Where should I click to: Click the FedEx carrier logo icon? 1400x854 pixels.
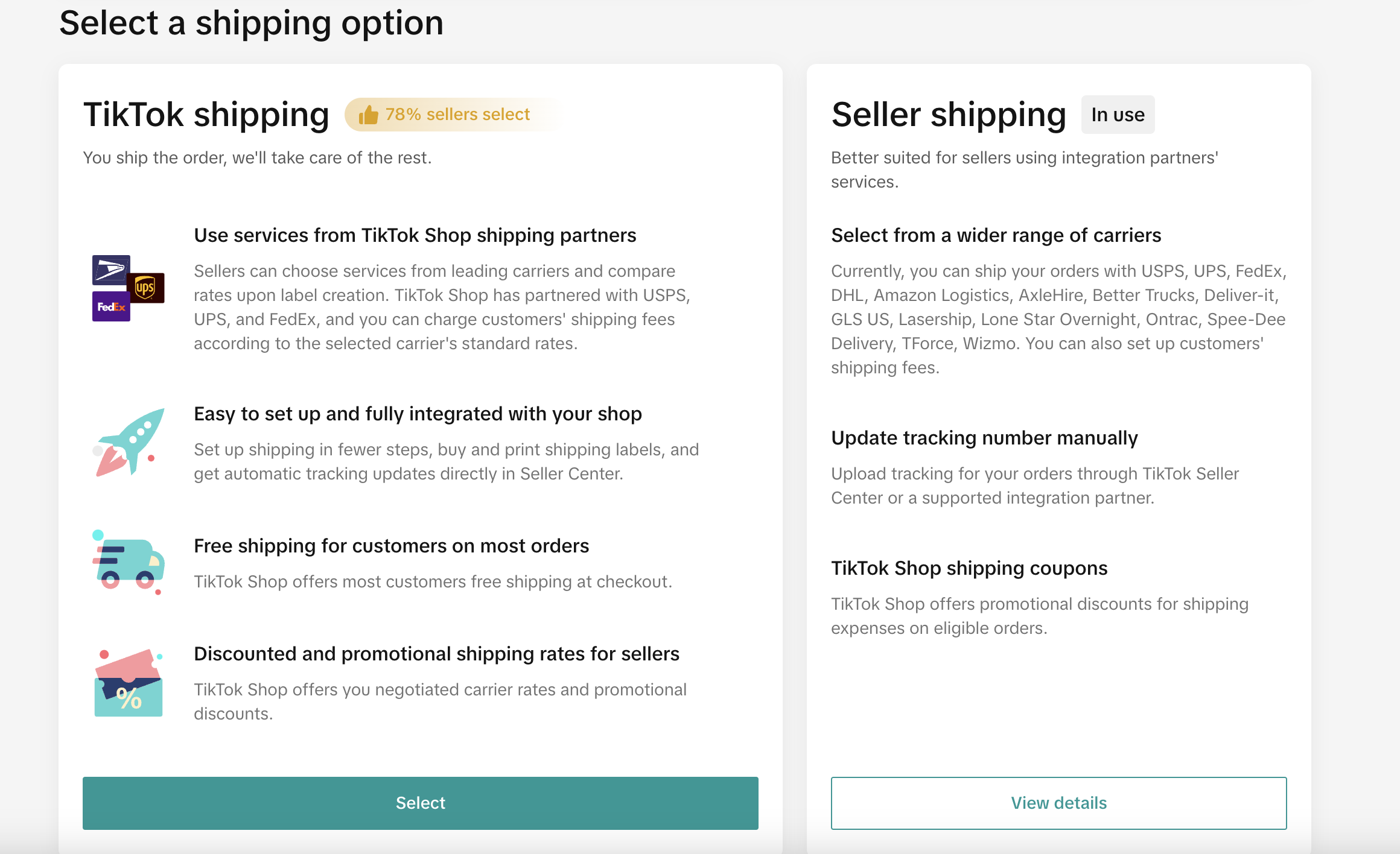coord(111,307)
